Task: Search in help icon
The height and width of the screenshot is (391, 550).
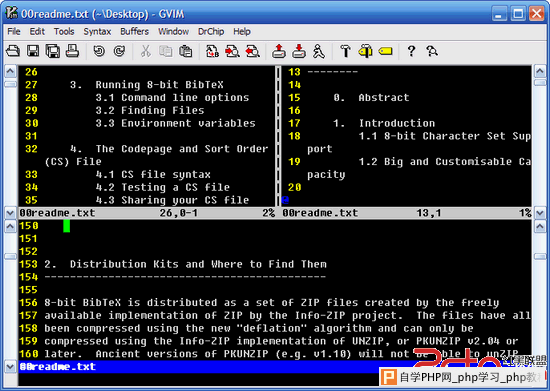Action: pos(432,51)
